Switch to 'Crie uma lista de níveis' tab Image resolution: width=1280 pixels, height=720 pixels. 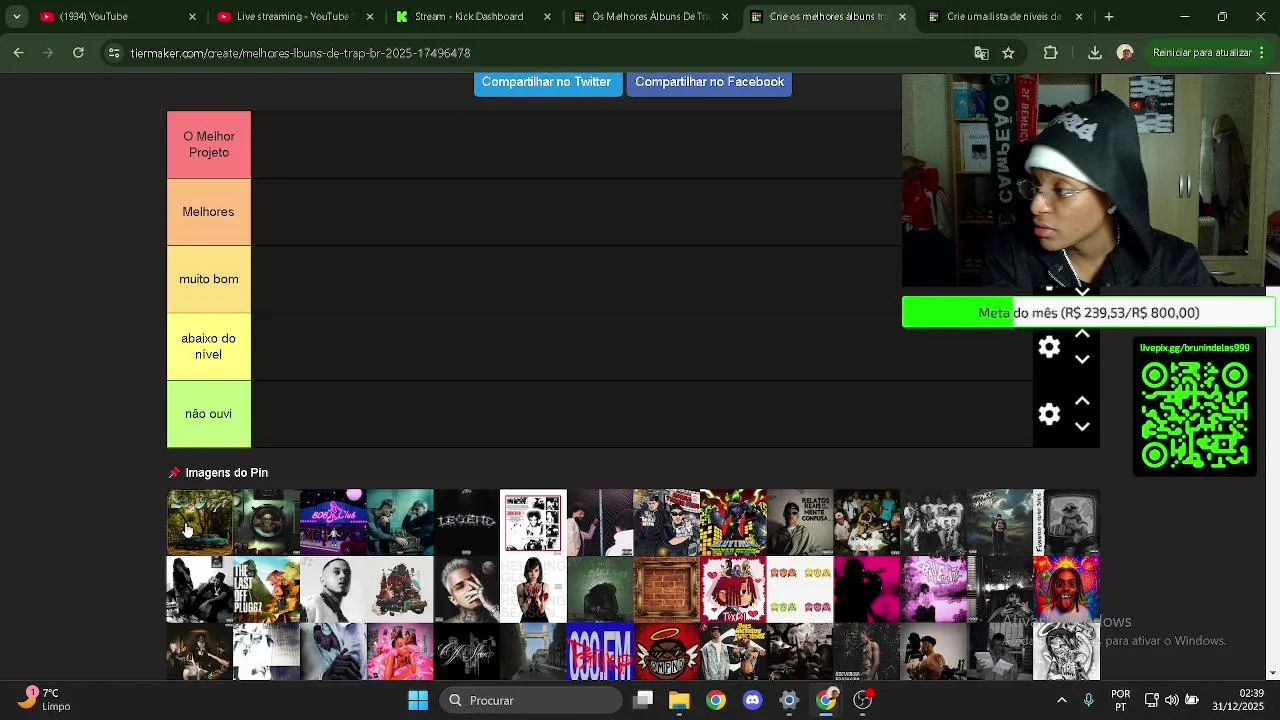tap(1002, 17)
